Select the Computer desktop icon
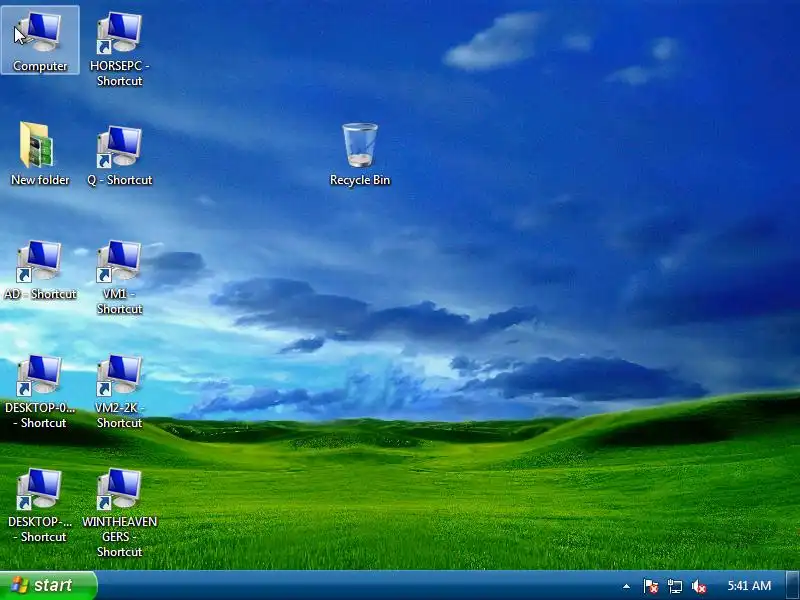 click(x=40, y=41)
